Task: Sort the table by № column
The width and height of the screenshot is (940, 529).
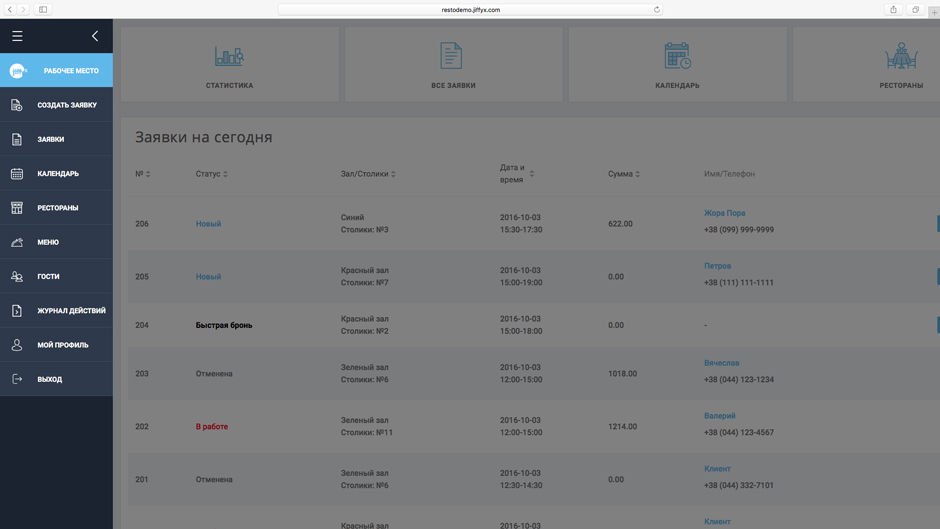Action: [x=142, y=174]
